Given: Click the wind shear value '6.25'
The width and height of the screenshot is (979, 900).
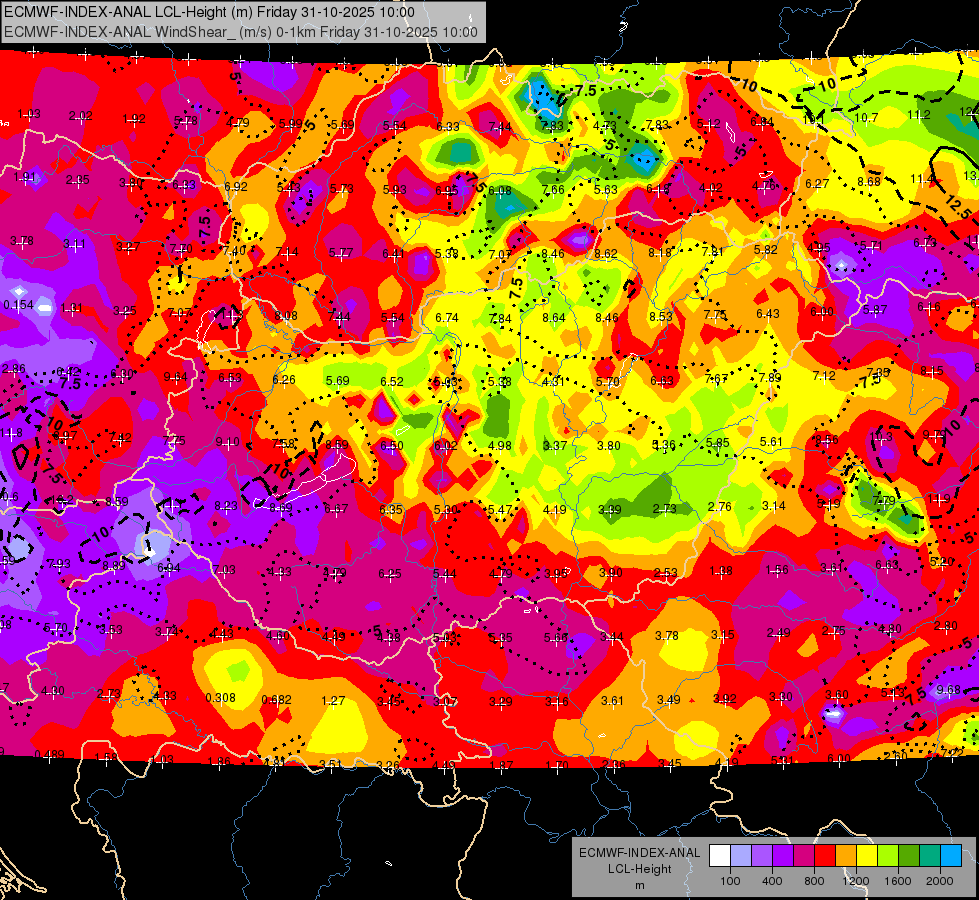Looking at the screenshot, I should (x=390, y=574).
